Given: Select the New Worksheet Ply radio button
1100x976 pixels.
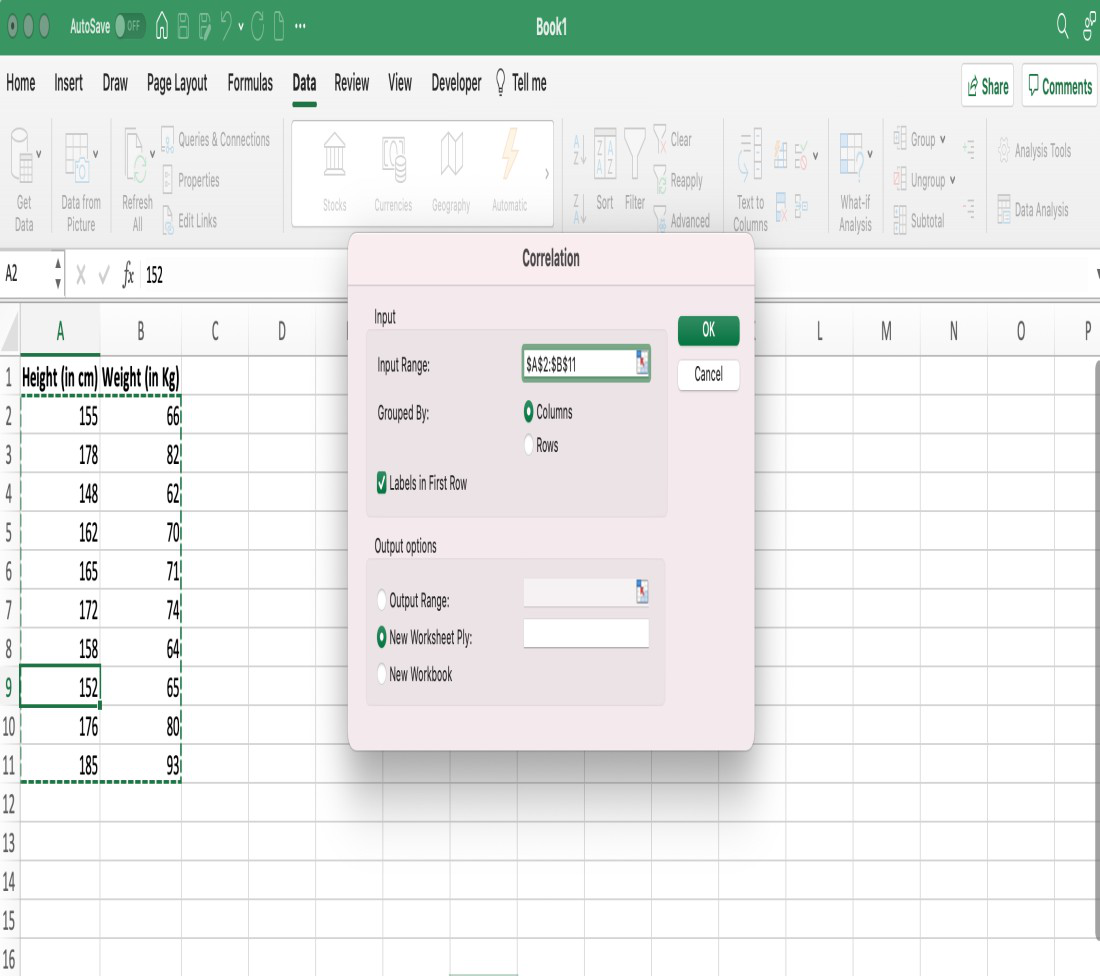Looking at the screenshot, I should click(382, 637).
